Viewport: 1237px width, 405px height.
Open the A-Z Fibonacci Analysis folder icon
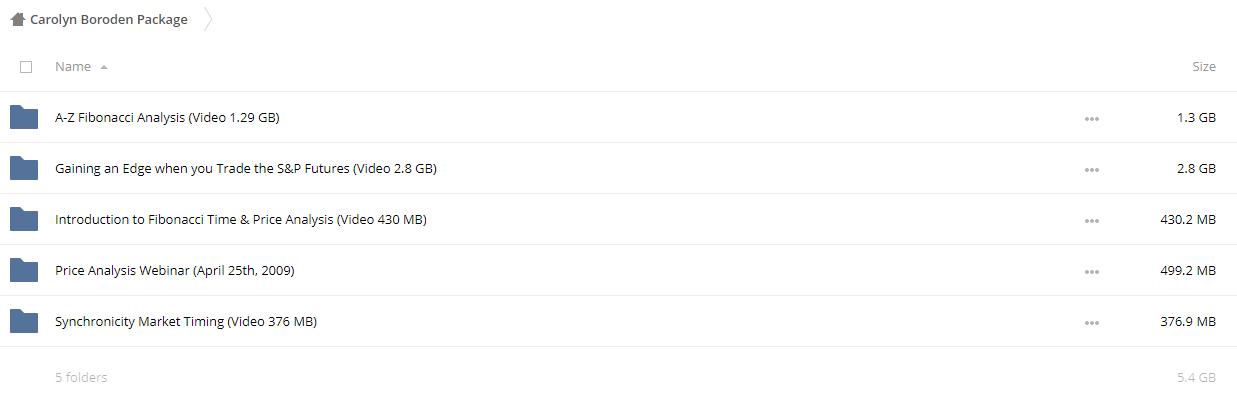tap(24, 117)
